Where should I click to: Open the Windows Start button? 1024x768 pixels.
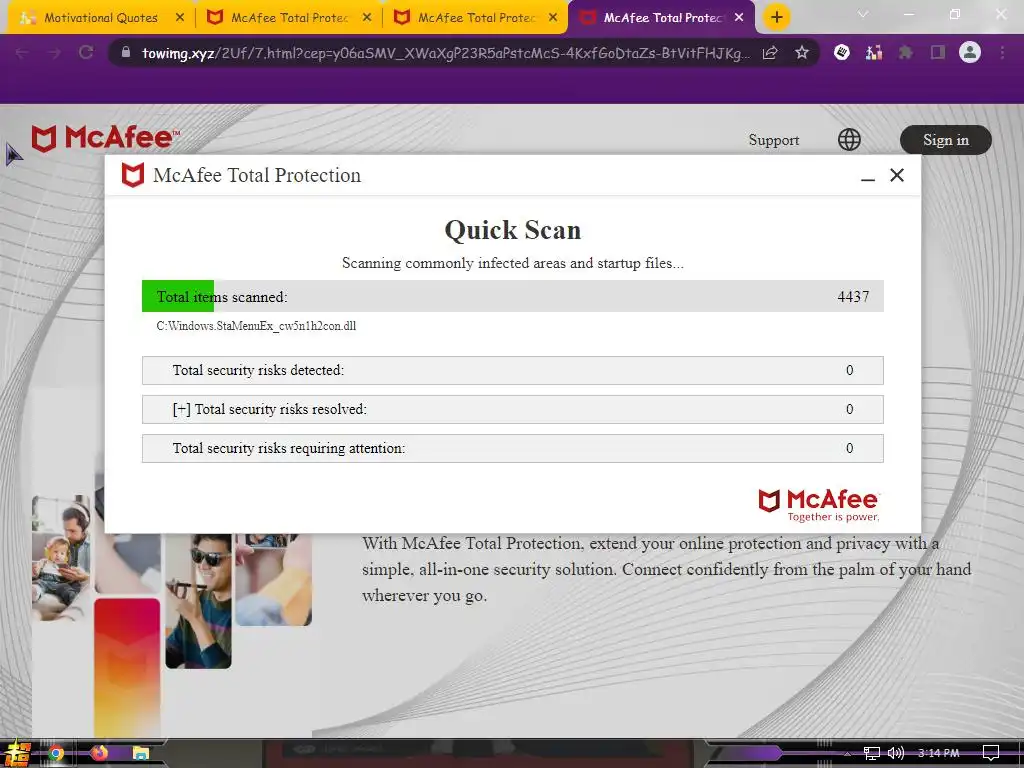coord(17,754)
